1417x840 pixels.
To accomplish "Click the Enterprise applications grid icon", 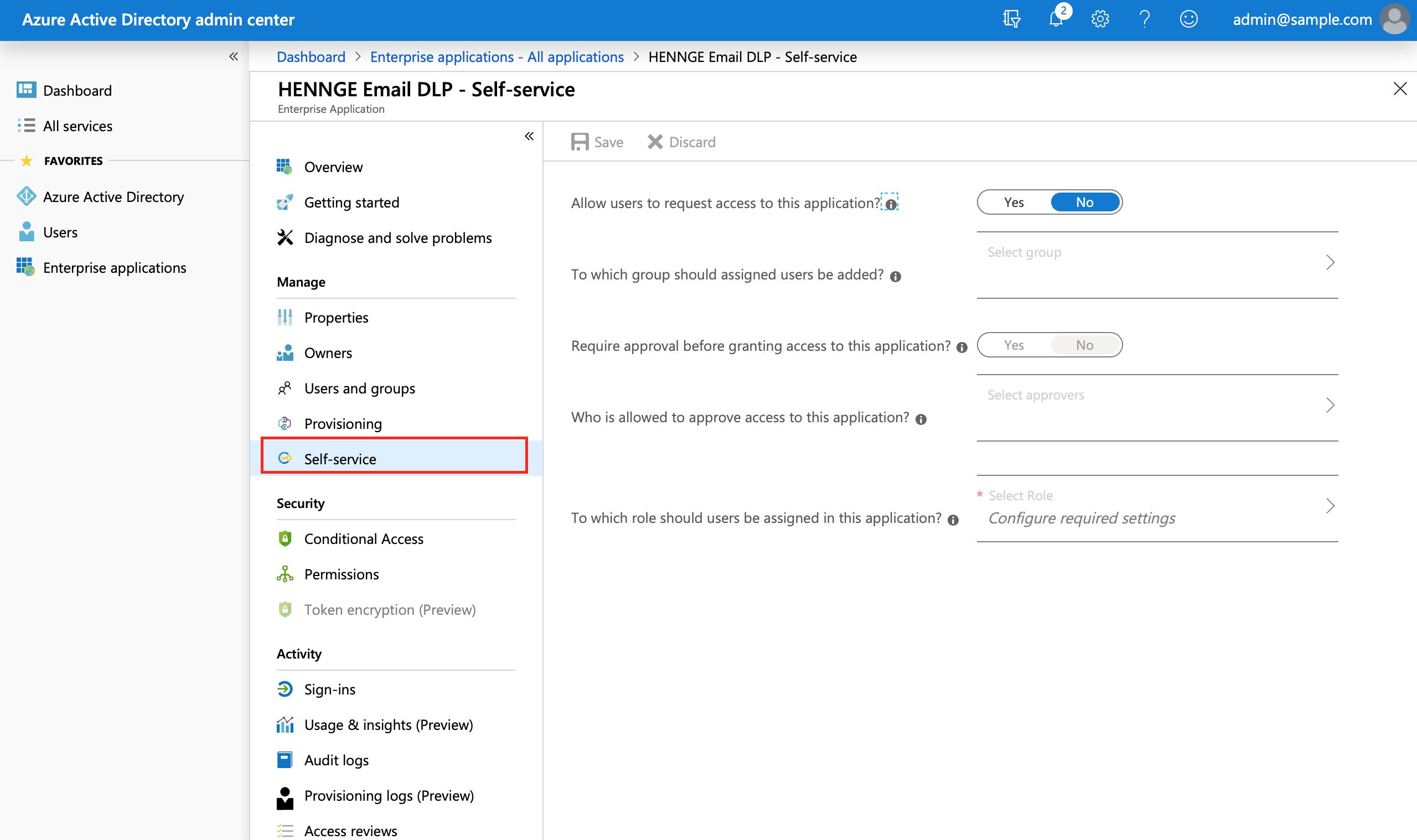I will 26,267.
